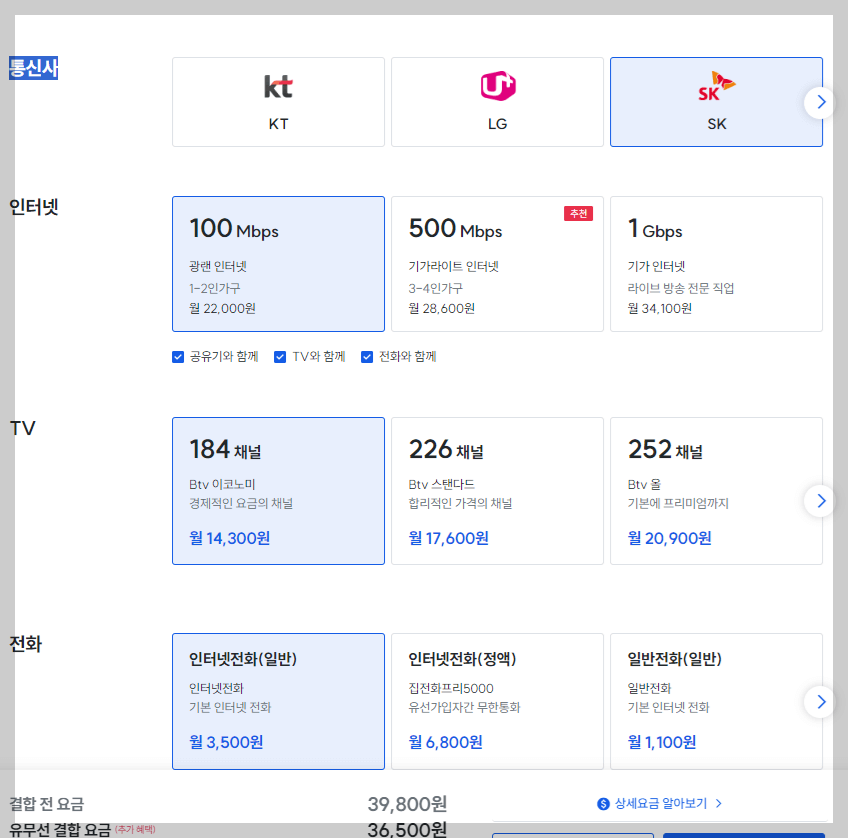The image size is (848, 838).
Task: Click the 월 28,600원 price text
Action: [442, 308]
